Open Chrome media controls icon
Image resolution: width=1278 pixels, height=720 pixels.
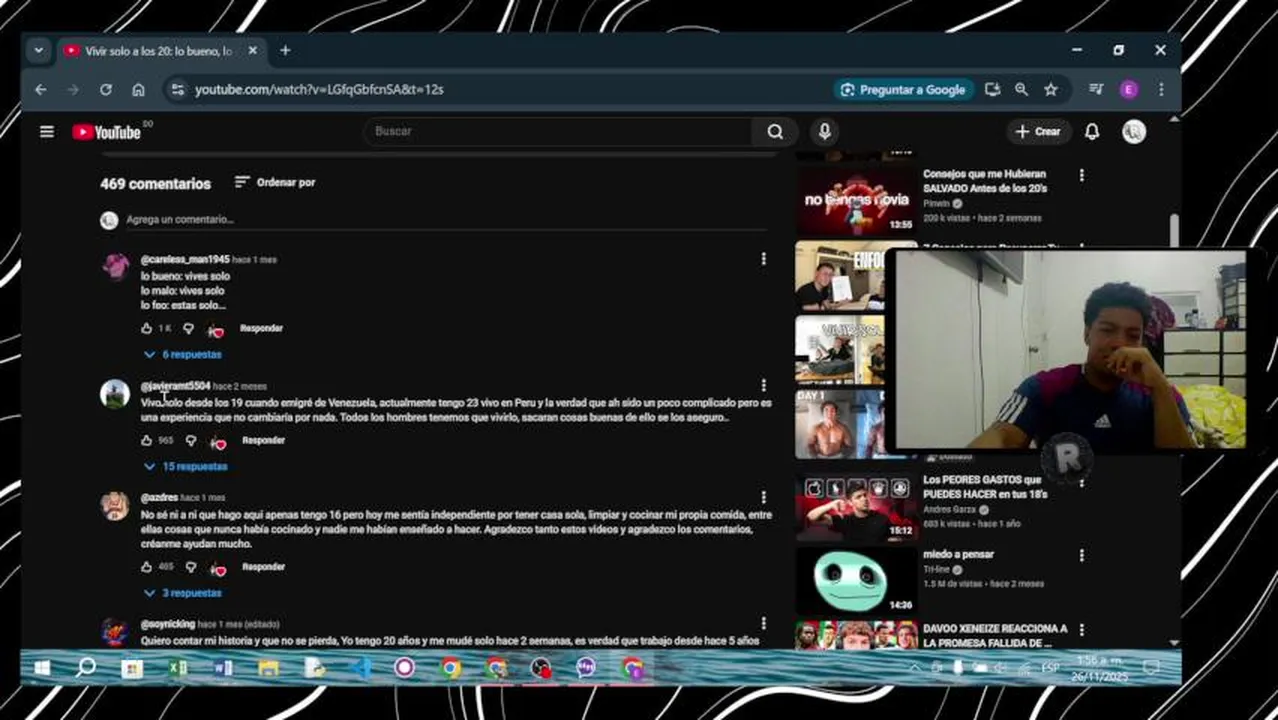pyautogui.click(x=1096, y=89)
